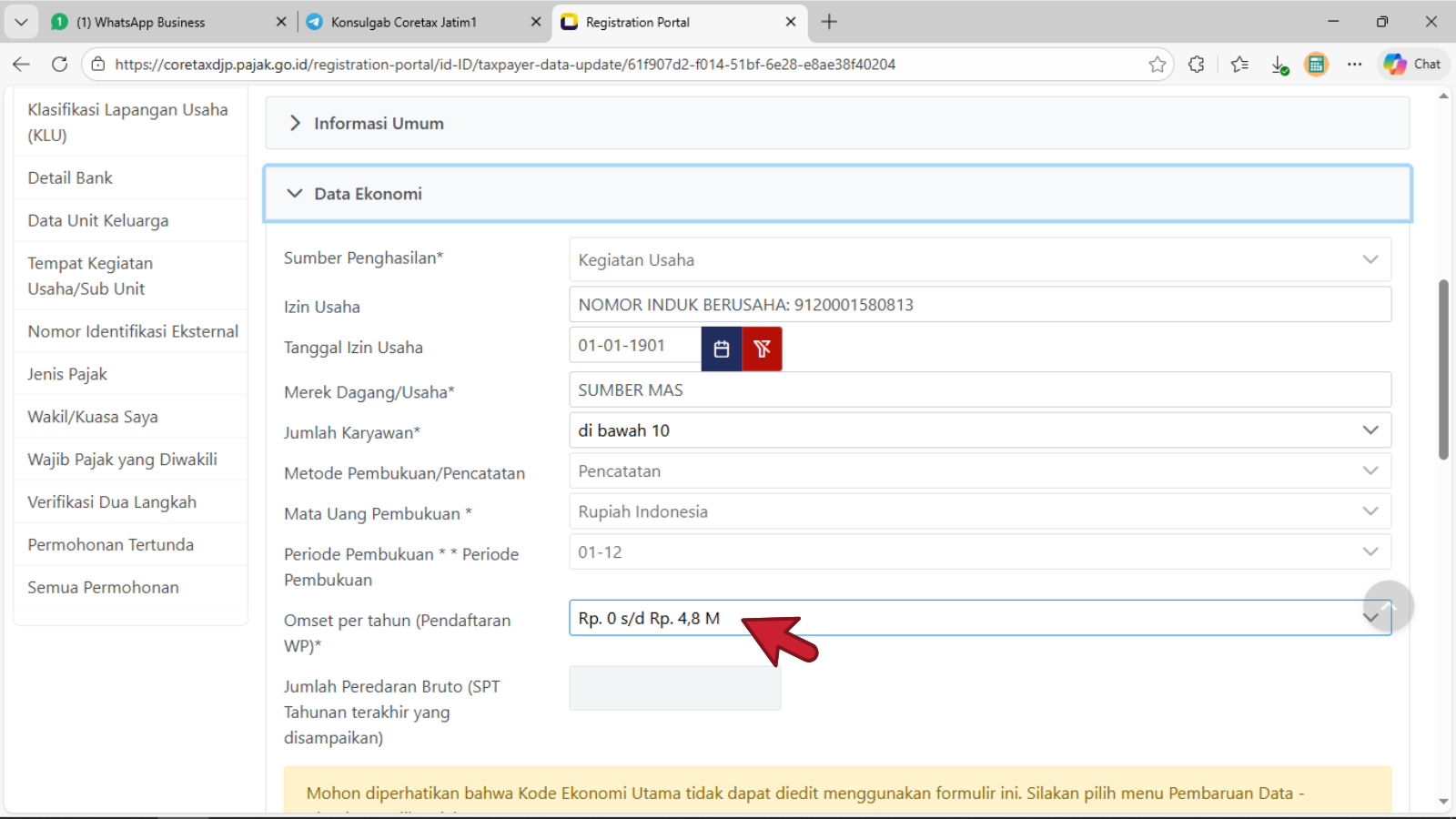The image size is (1456, 819).
Task: Clear the date with the red filter icon
Action: coord(762,349)
